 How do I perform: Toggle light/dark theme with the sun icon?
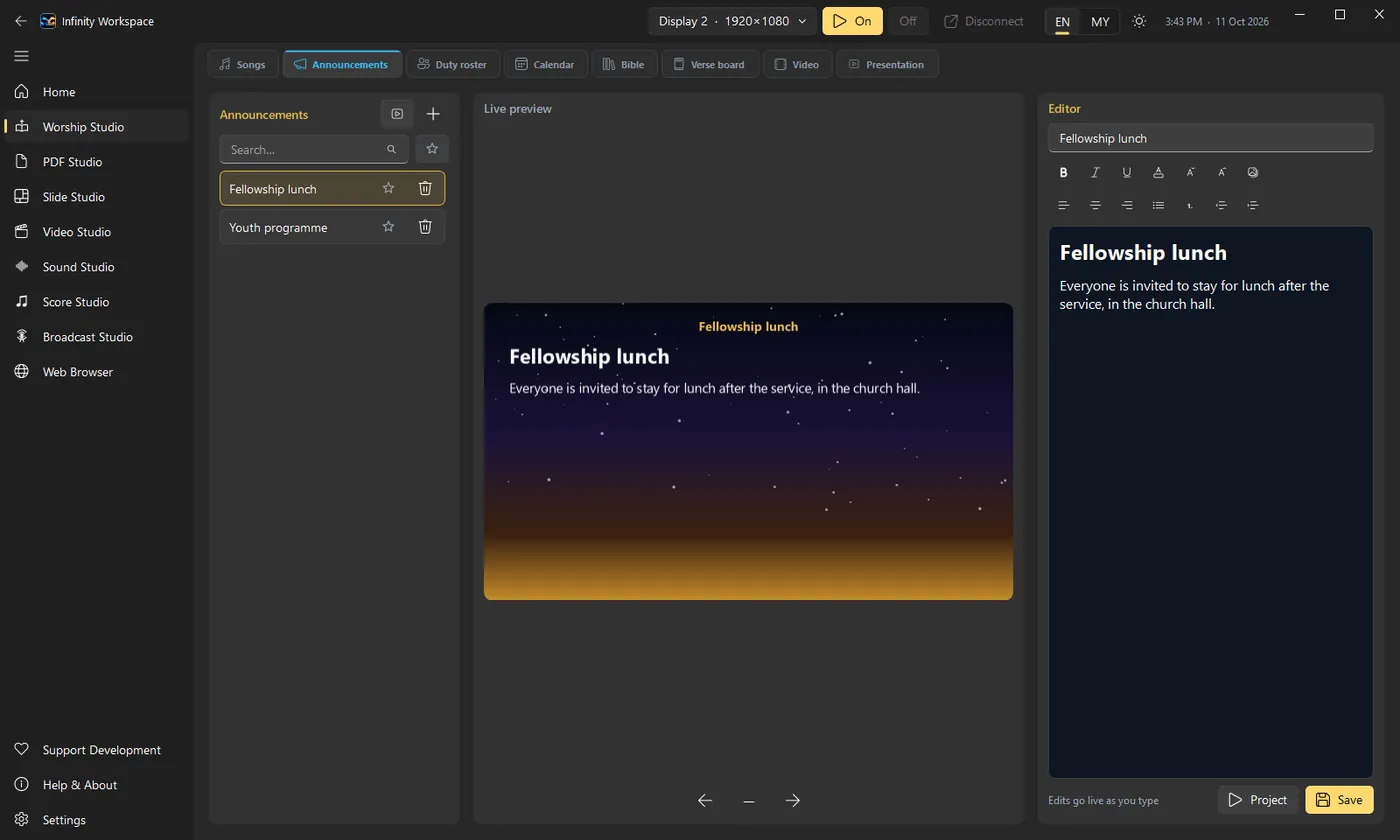click(x=1139, y=21)
